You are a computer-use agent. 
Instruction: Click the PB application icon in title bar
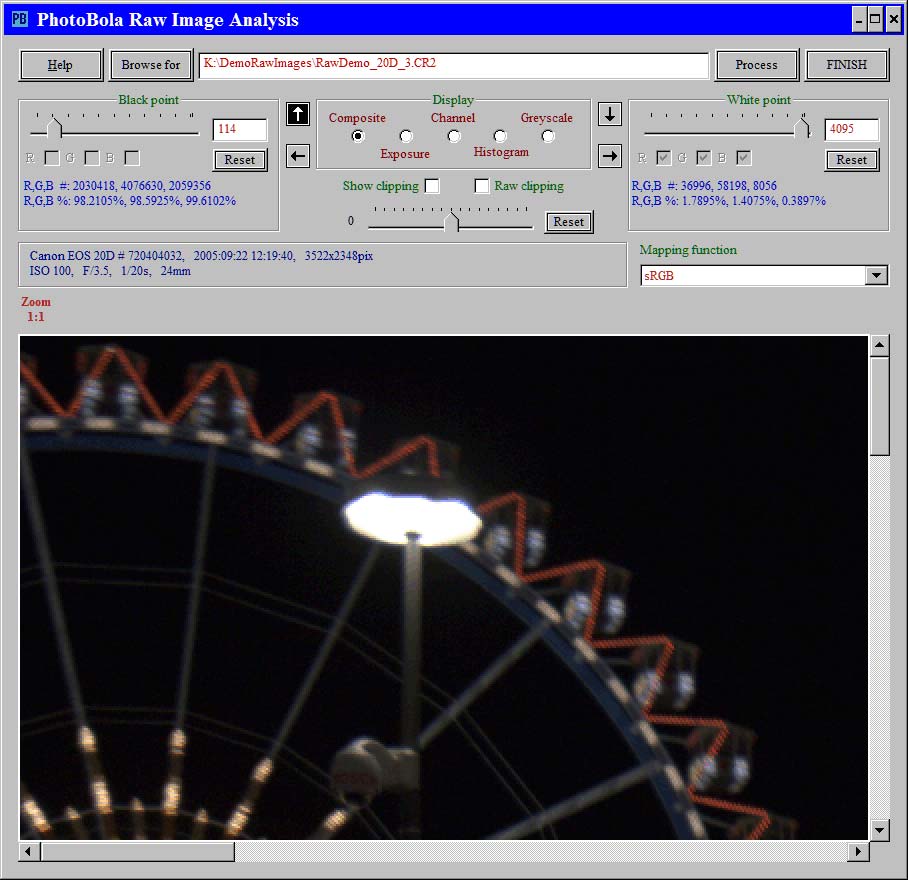(x=19, y=19)
